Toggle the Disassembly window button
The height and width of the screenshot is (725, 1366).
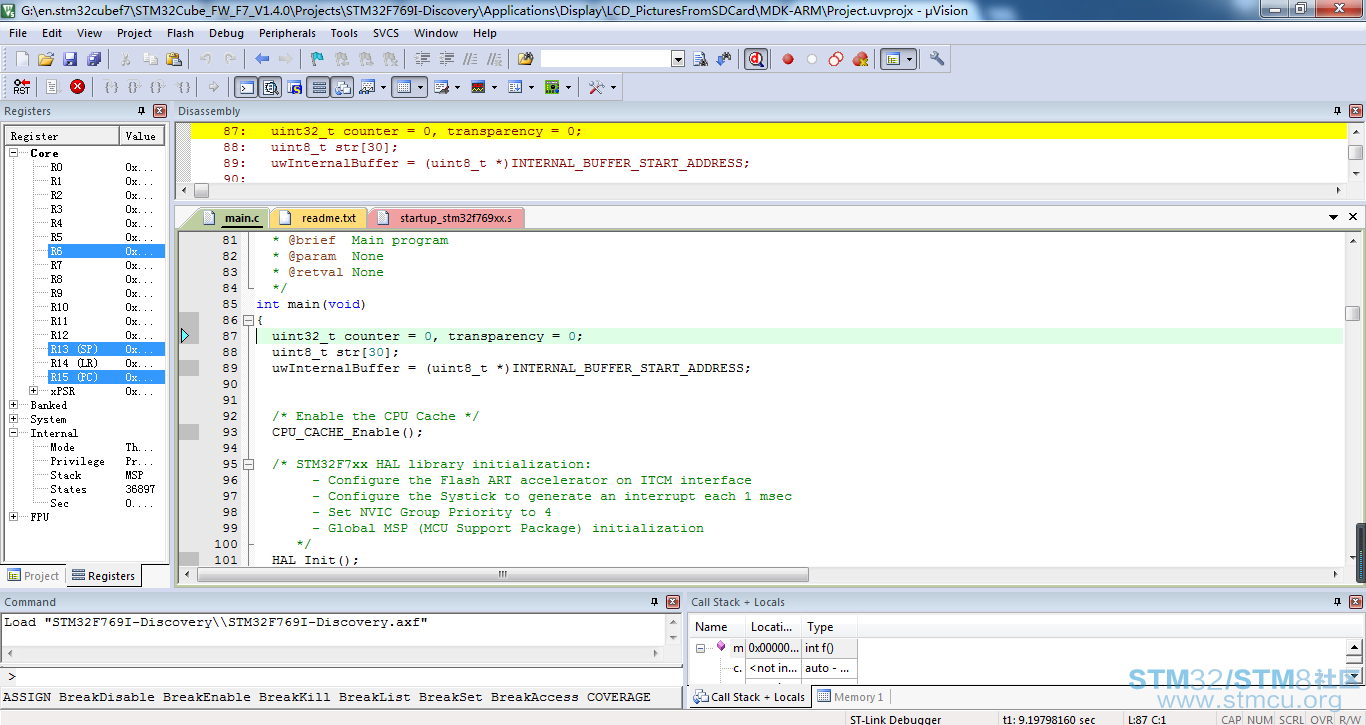(x=270, y=87)
